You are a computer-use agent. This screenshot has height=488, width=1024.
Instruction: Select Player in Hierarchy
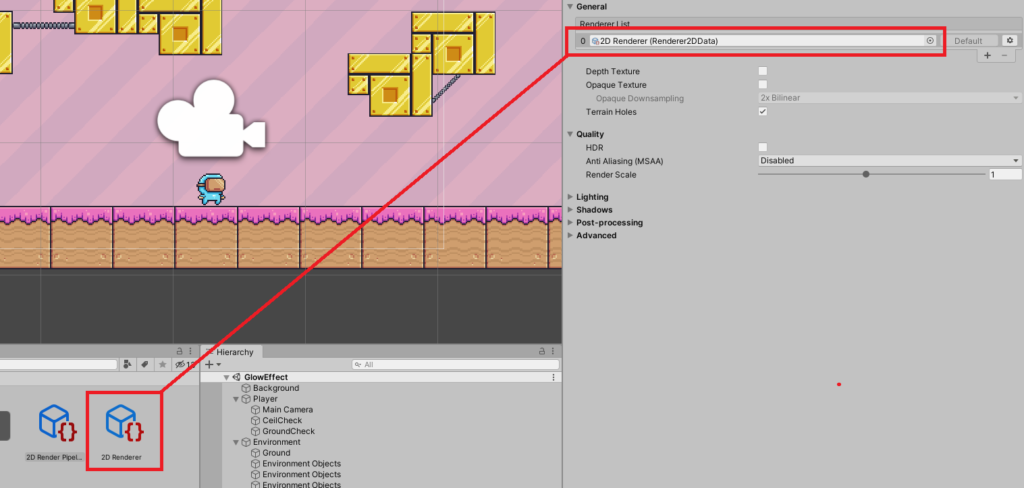(265, 399)
